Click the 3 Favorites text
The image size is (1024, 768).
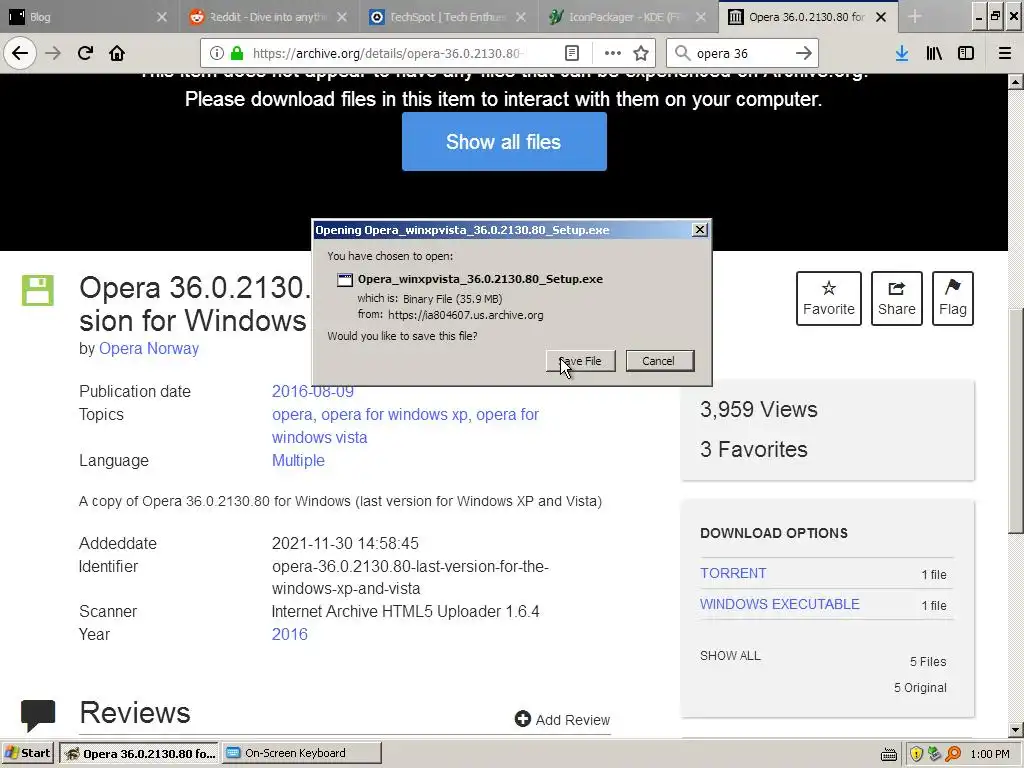point(754,449)
